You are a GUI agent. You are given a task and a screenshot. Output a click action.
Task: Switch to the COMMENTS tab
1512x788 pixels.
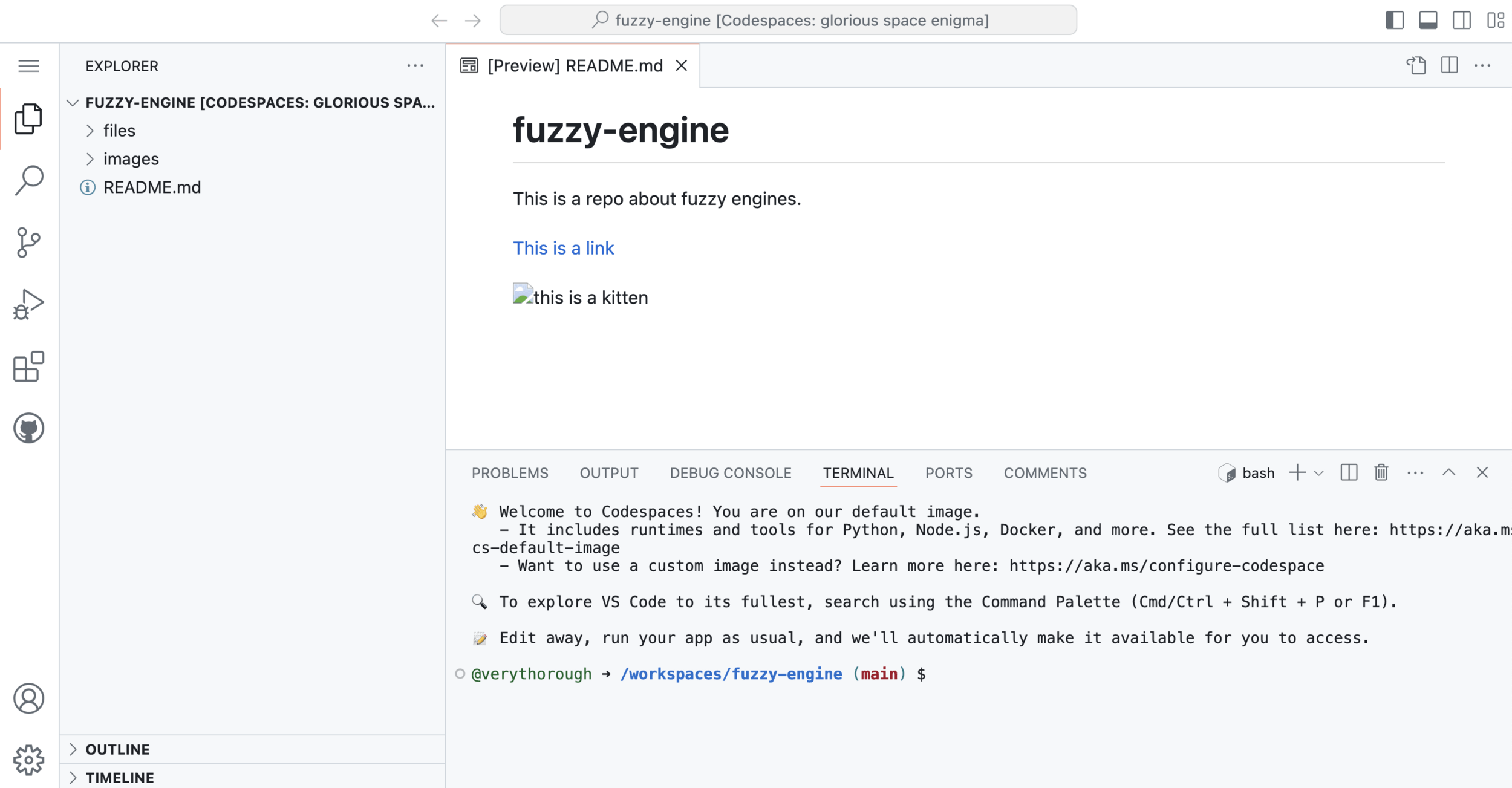(x=1045, y=473)
